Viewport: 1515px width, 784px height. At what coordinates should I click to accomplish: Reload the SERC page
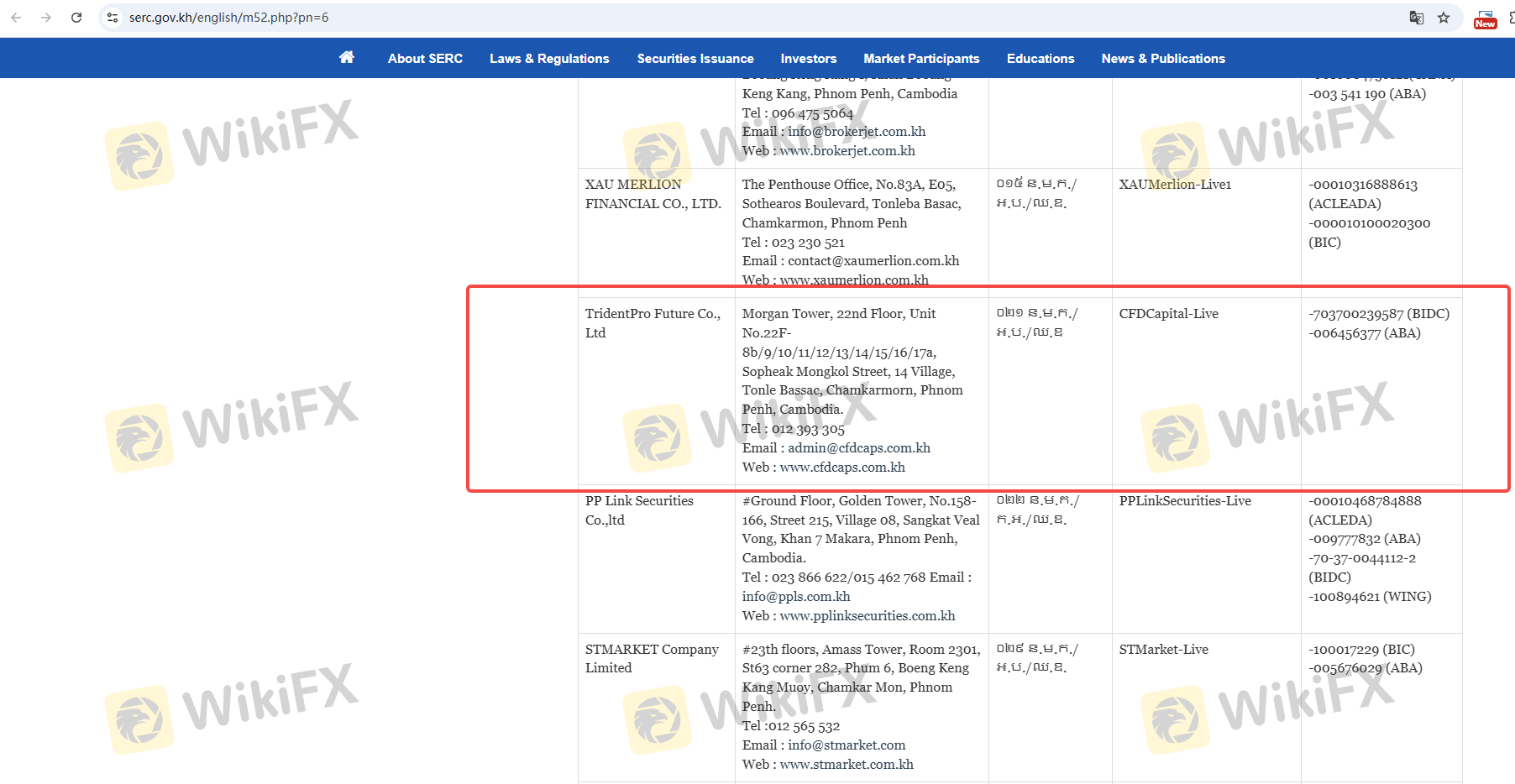click(x=76, y=18)
